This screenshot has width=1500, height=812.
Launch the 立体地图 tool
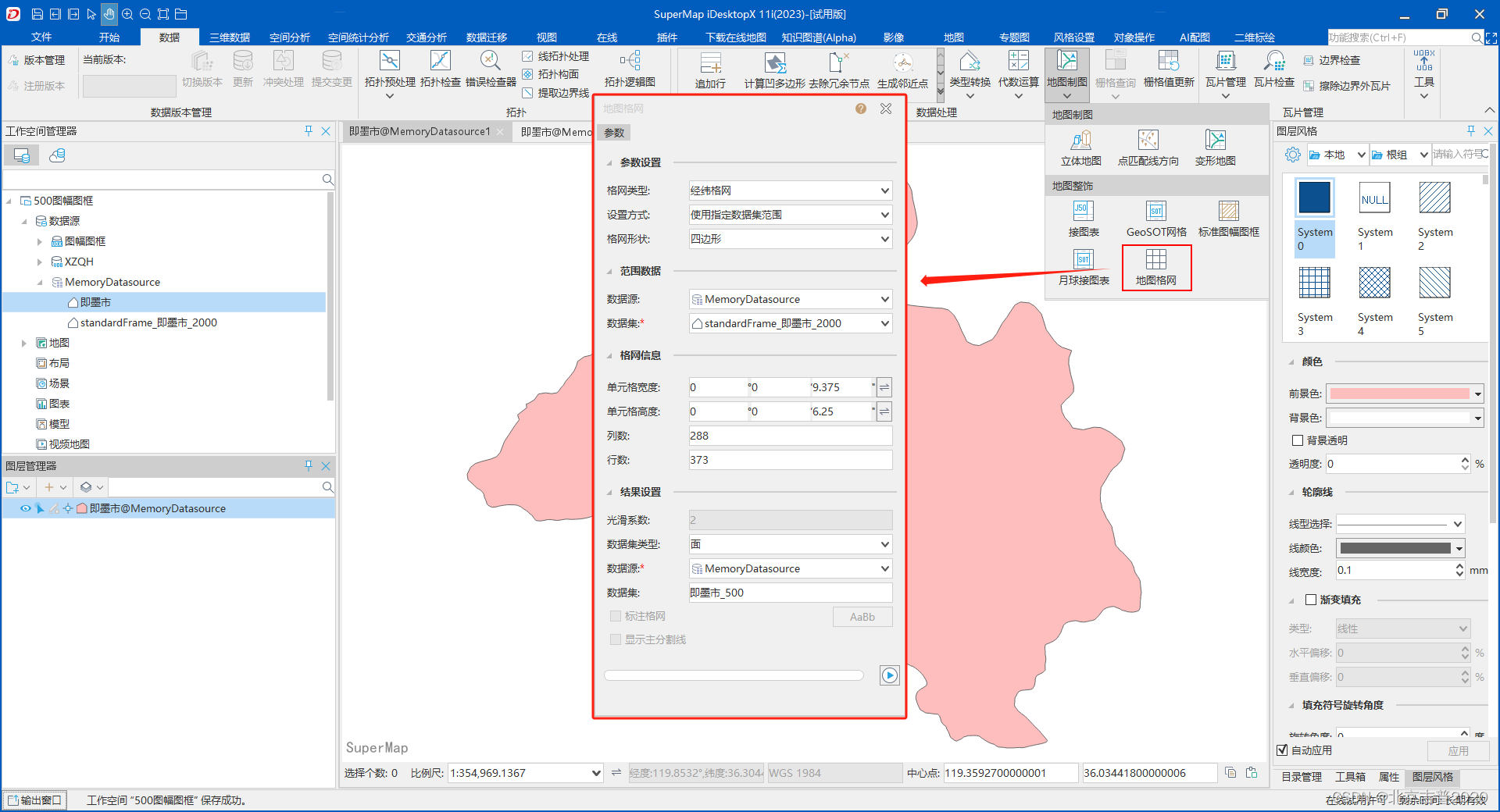point(1081,148)
